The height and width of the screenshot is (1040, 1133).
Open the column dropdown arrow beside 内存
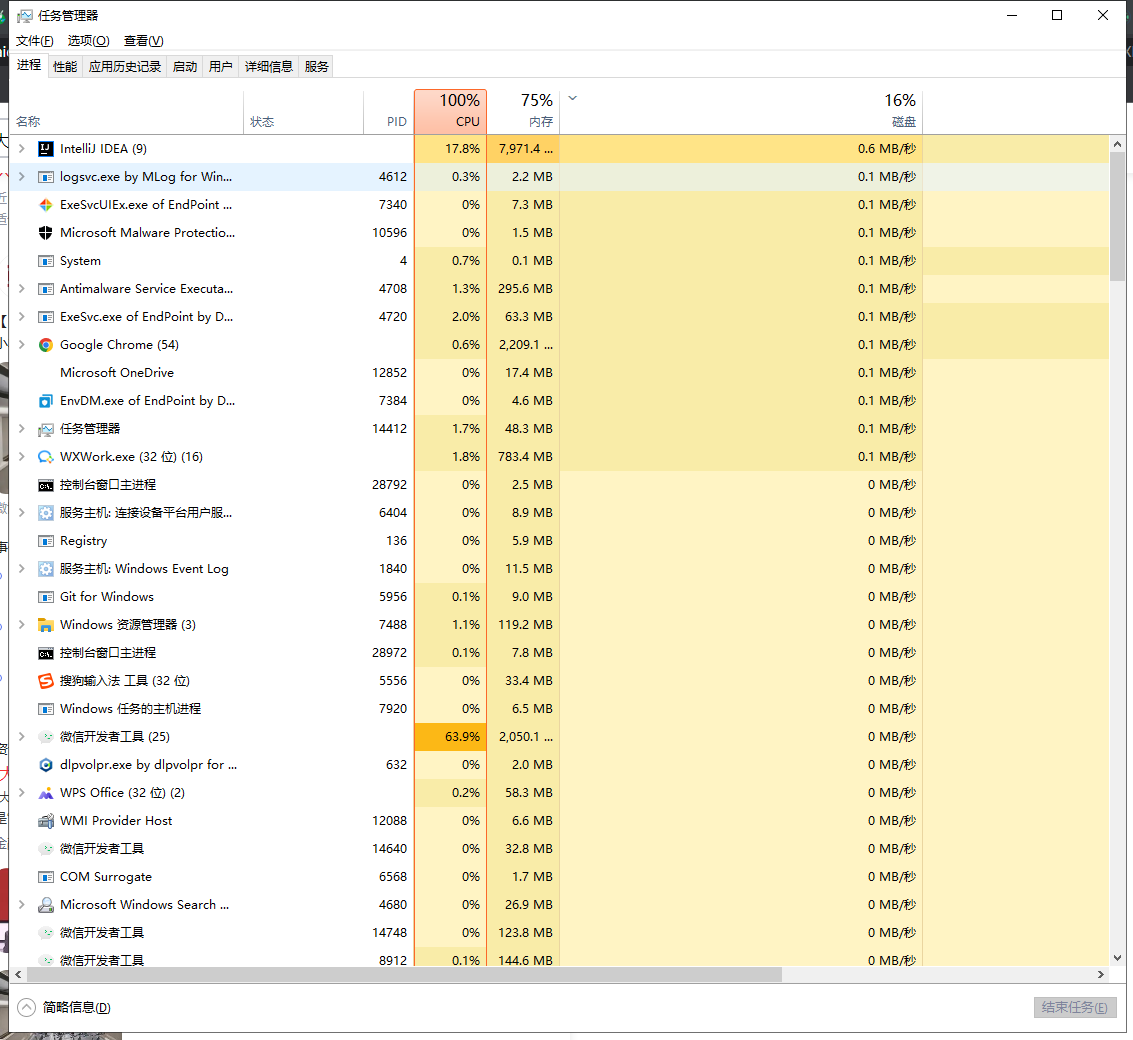click(x=572, y=98)
